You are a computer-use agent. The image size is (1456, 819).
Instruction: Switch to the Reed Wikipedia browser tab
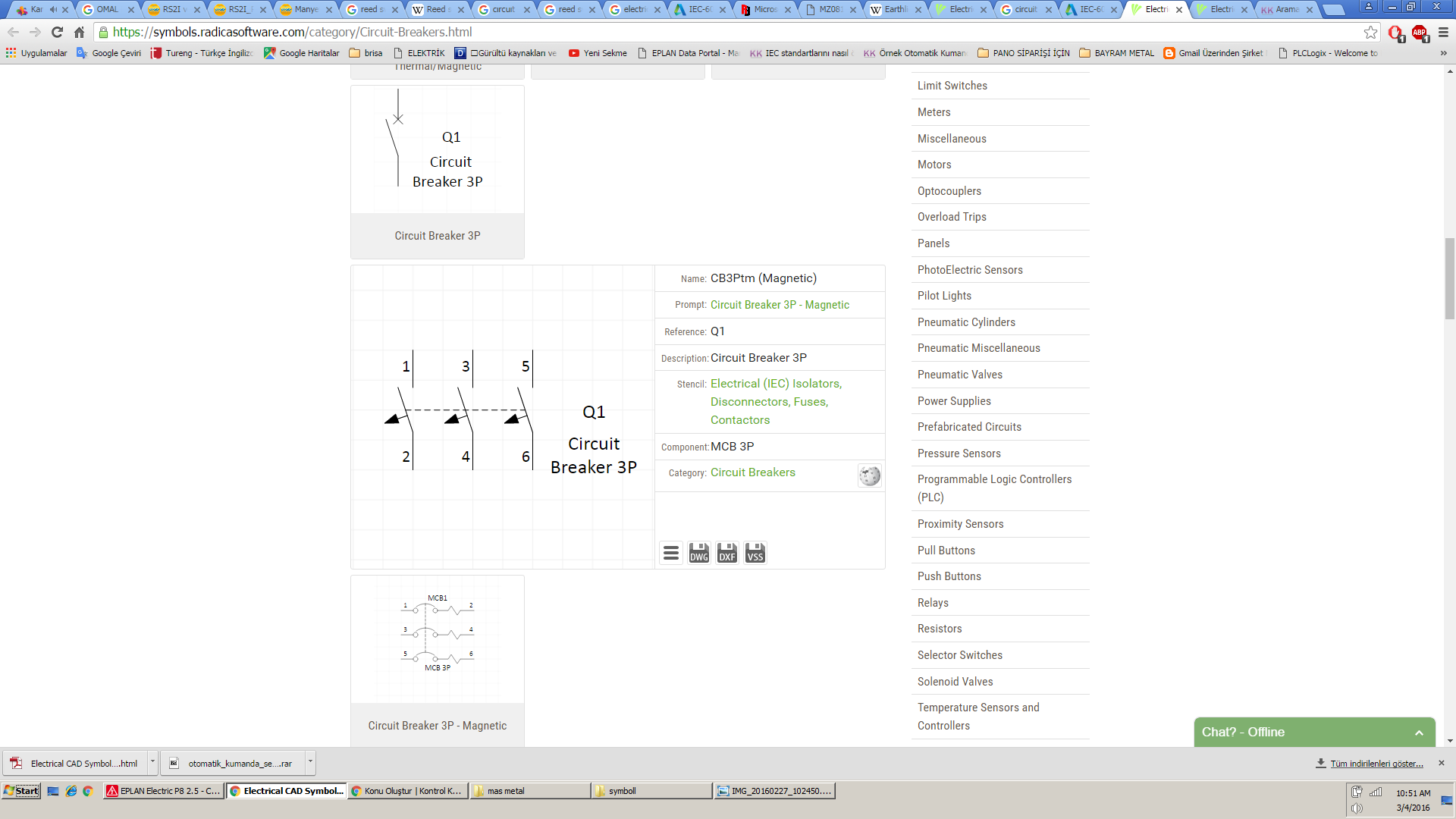point(438,9)
